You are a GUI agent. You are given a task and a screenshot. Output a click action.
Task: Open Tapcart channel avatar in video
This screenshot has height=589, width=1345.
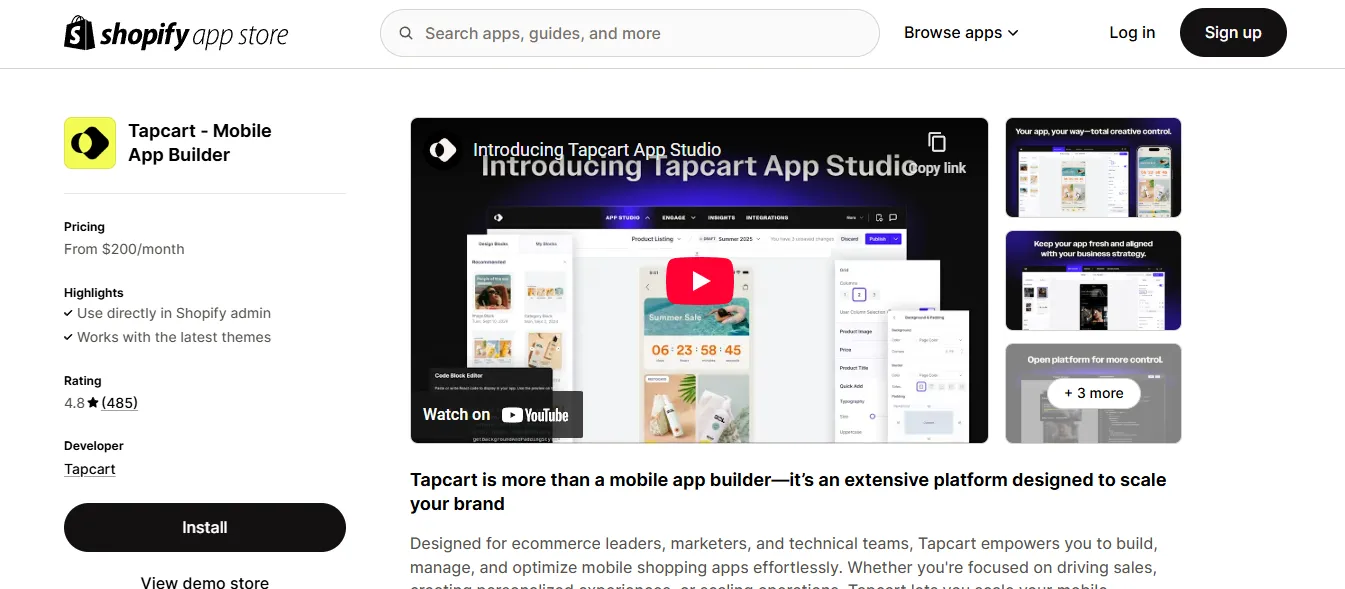tap(442, 150)
